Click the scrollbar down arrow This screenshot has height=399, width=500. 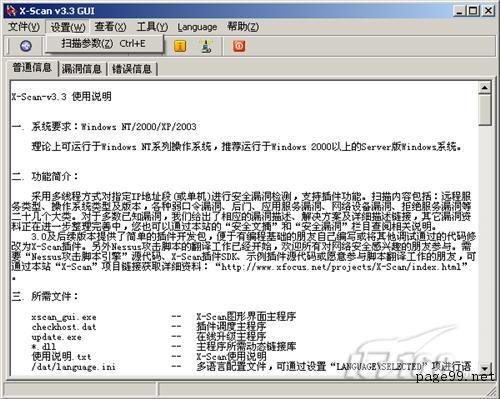pos(484,369)
